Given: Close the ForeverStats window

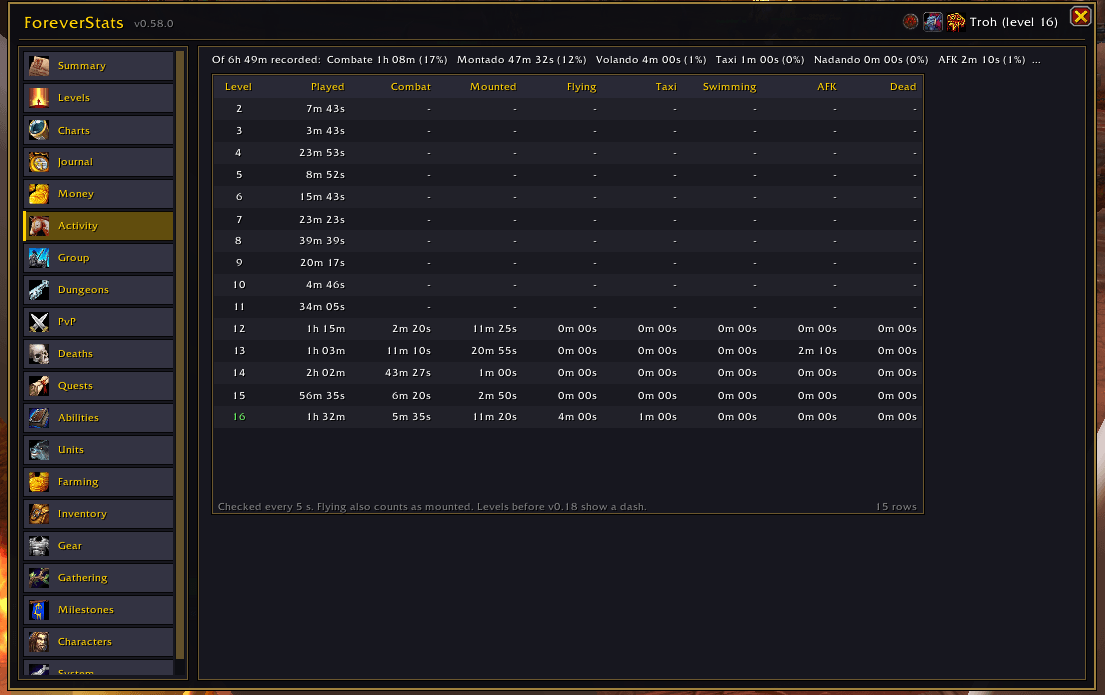Looking at the screenshot, I should pyautogui.click(x=1080, y=16).
